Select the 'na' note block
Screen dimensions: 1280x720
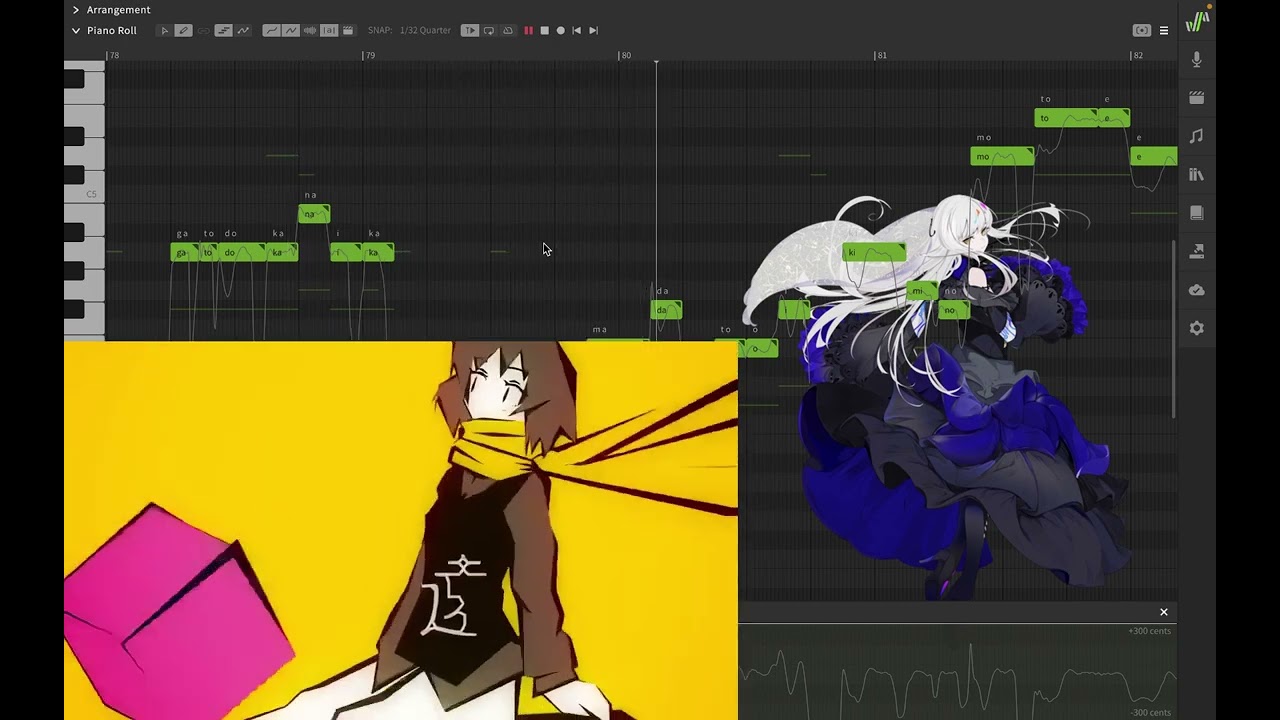pos(314,214)
